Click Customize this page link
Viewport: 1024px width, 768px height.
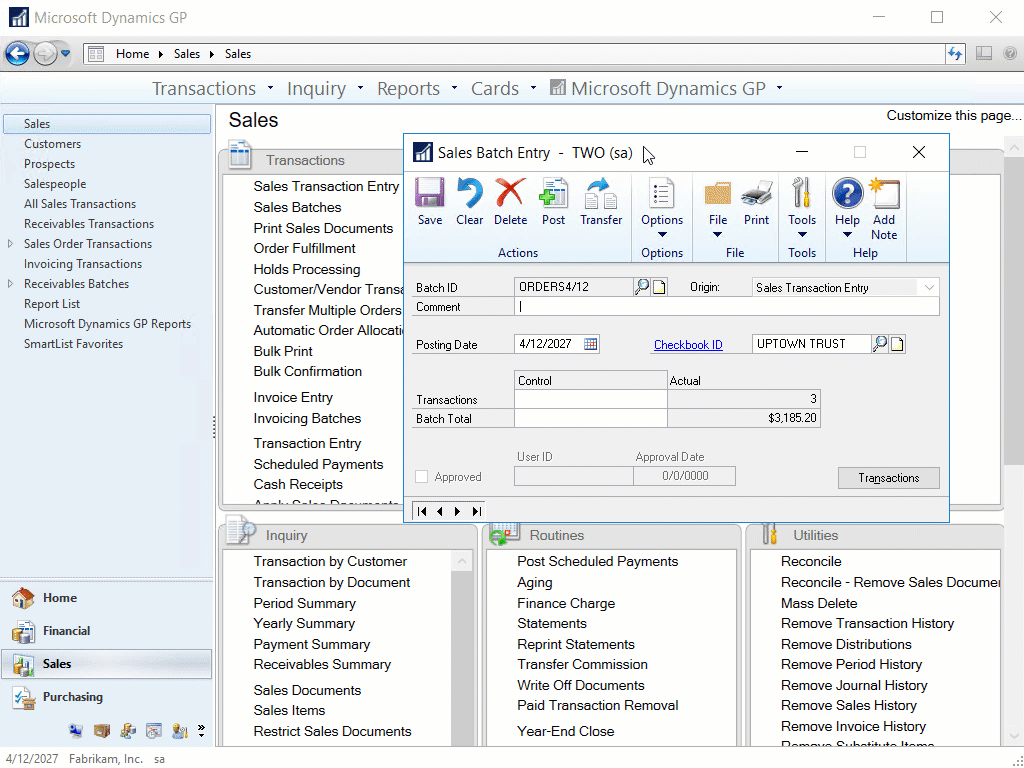click(953, 116)
